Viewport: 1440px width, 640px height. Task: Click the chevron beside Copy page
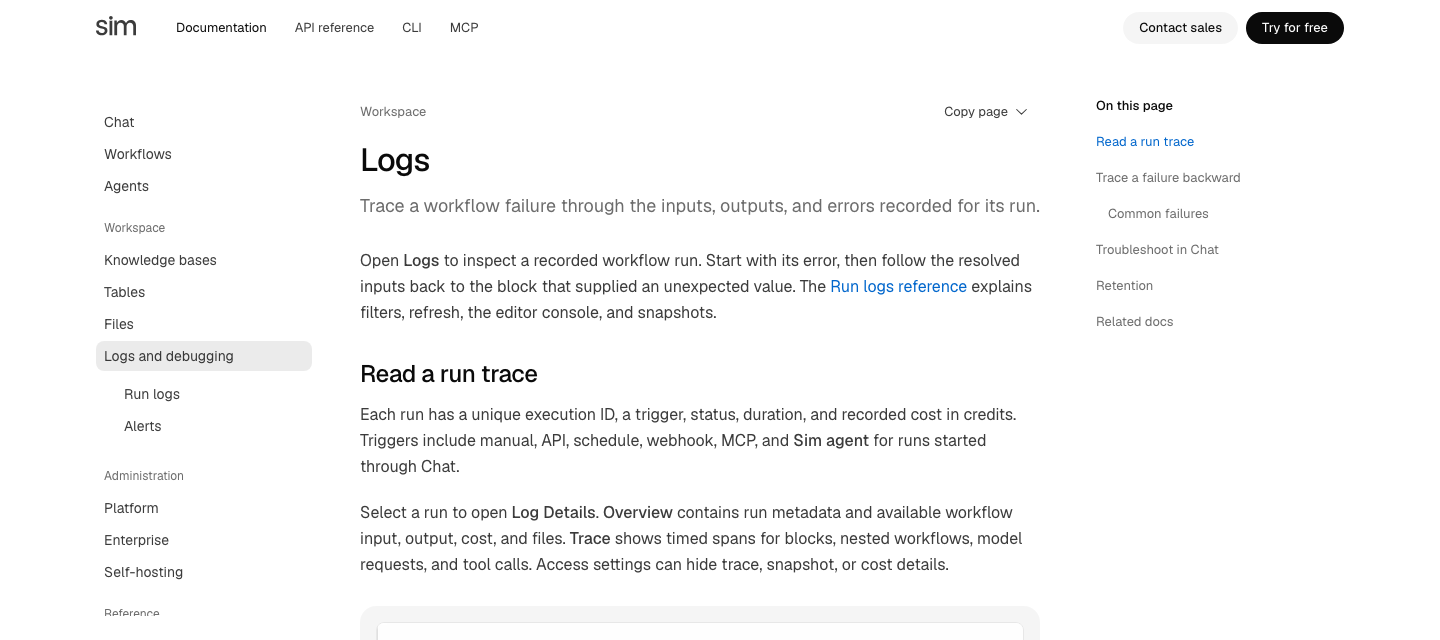click(1021, 112)
